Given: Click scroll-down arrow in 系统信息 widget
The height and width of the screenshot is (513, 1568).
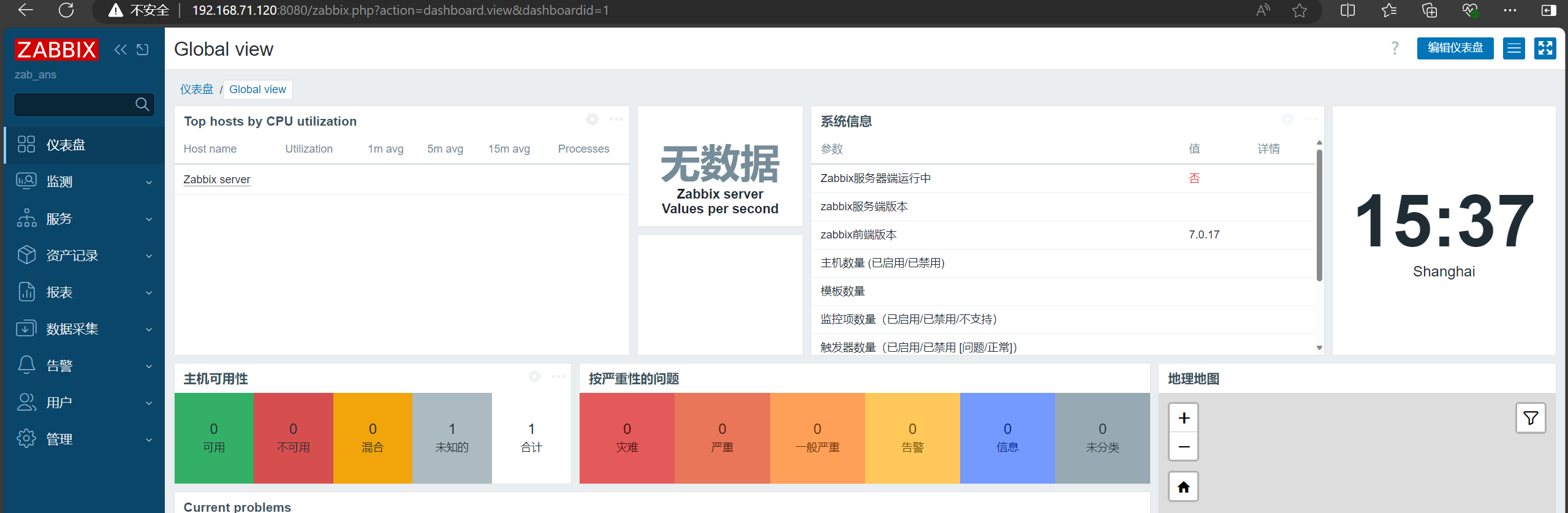Looking at the screenshot, I should 1319,348.
